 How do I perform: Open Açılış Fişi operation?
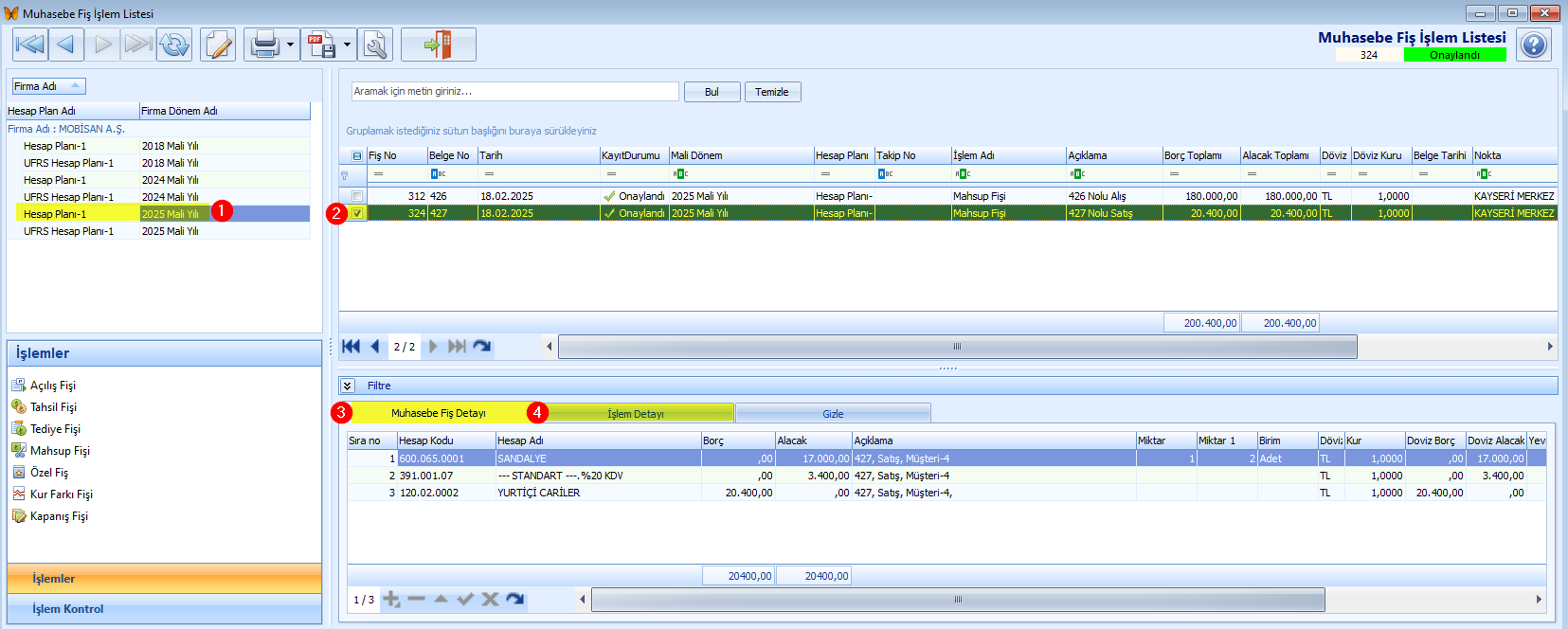coord(44,386)
